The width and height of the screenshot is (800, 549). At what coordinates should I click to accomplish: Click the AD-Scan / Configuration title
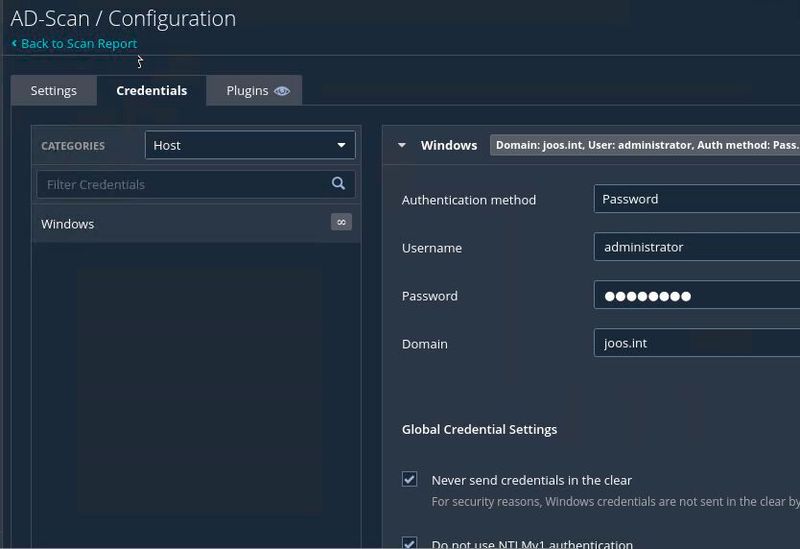(x=123, y=19)
